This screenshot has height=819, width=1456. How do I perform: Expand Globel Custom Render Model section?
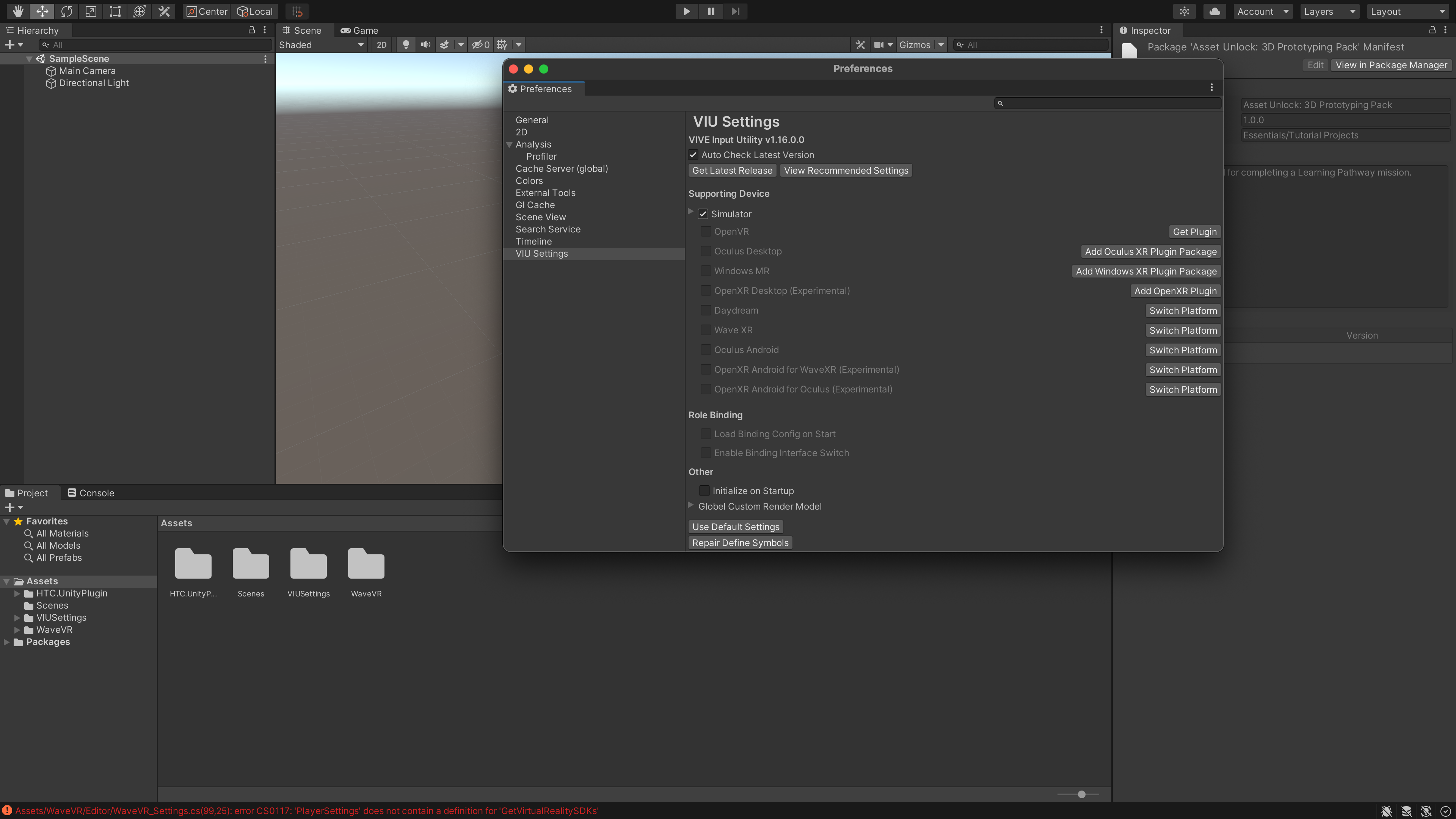click(x=691, y=506)
